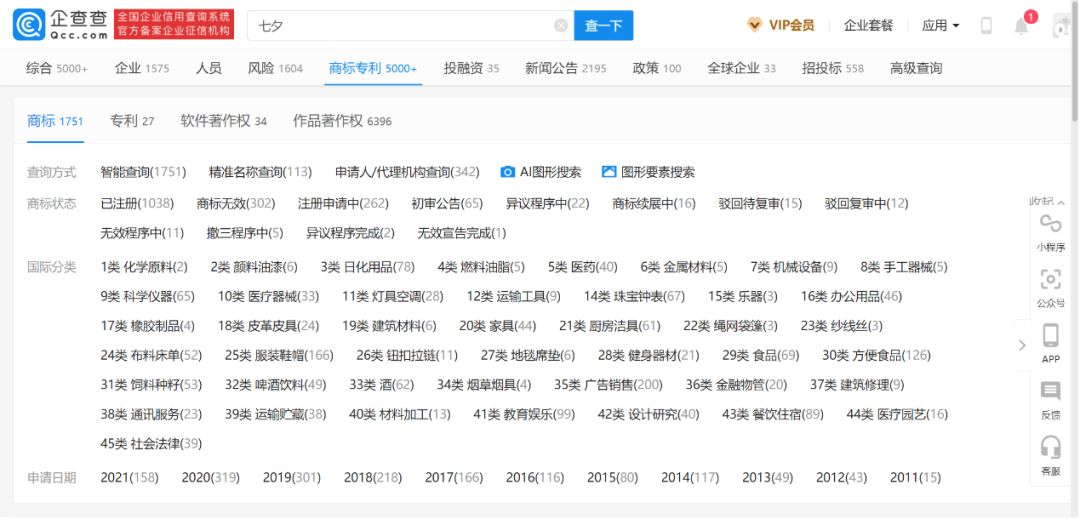Select the 专利 27 sub-tab

[x=132, y=121]
